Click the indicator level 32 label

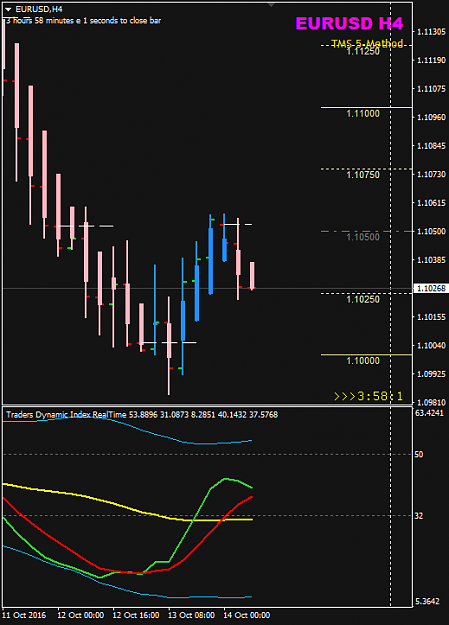point(419,516)
